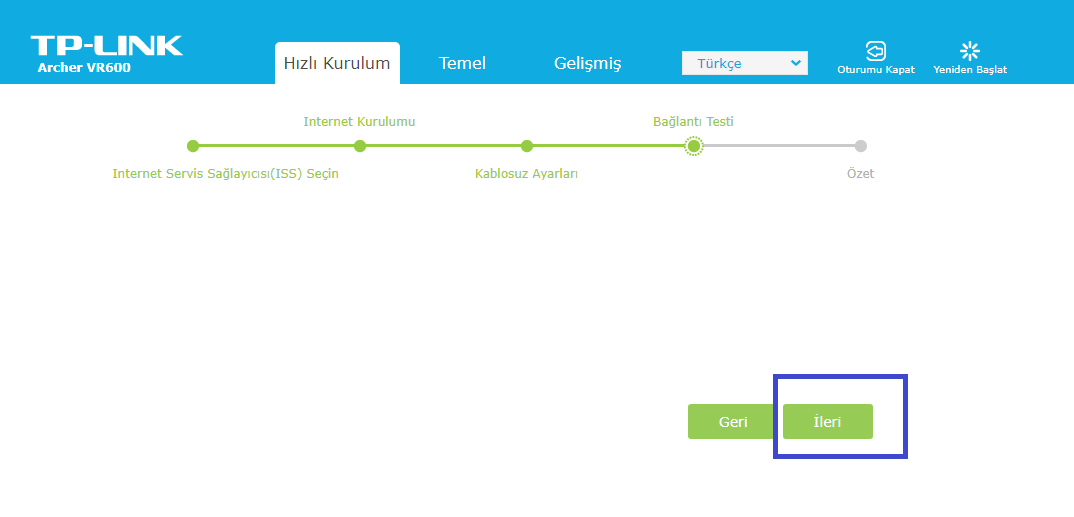Click the active Bağlantı Testi step dot
The image size is (1074, 517).
[693, 146]
